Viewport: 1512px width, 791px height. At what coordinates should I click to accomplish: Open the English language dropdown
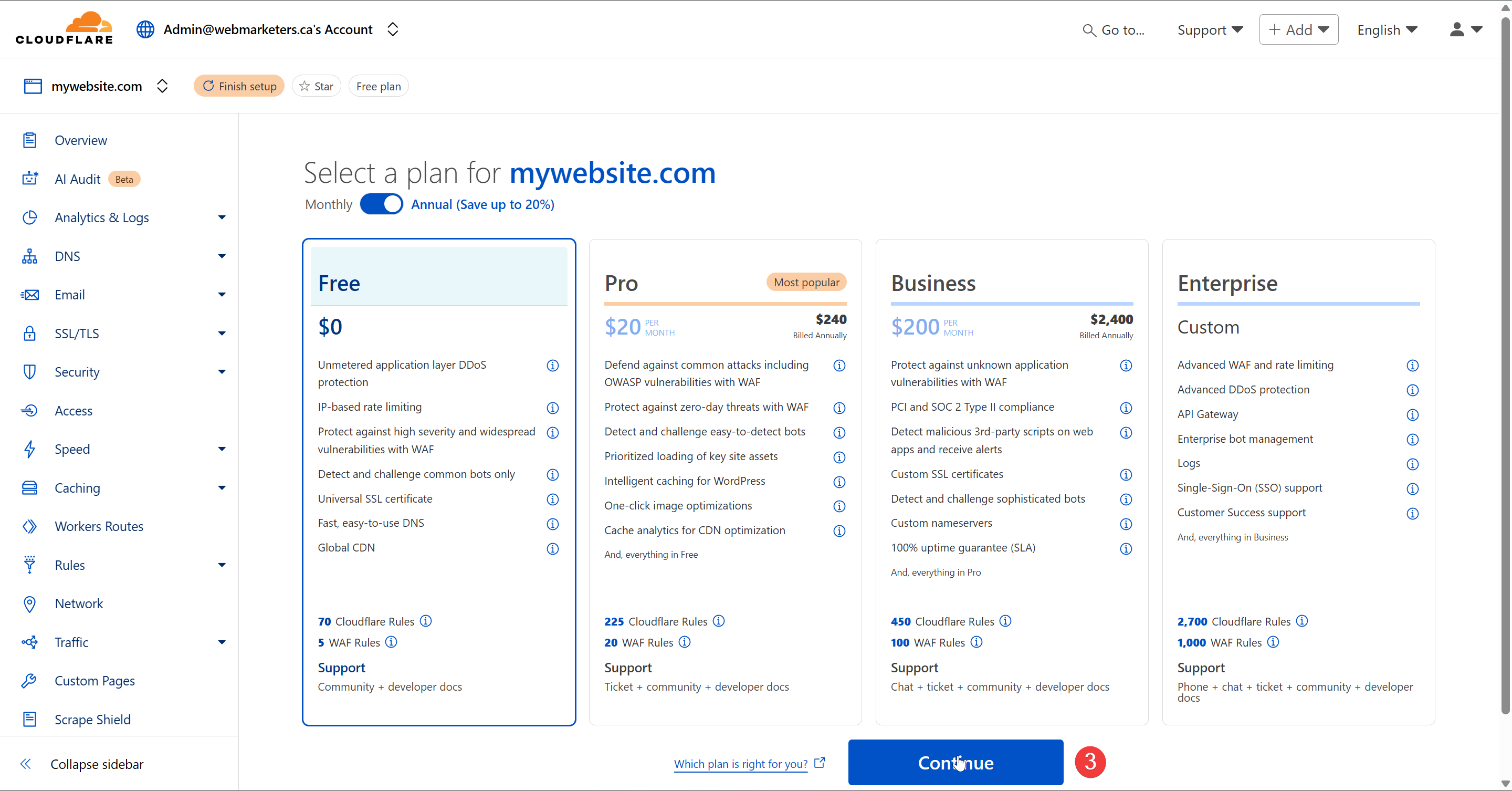(1387, 29)
